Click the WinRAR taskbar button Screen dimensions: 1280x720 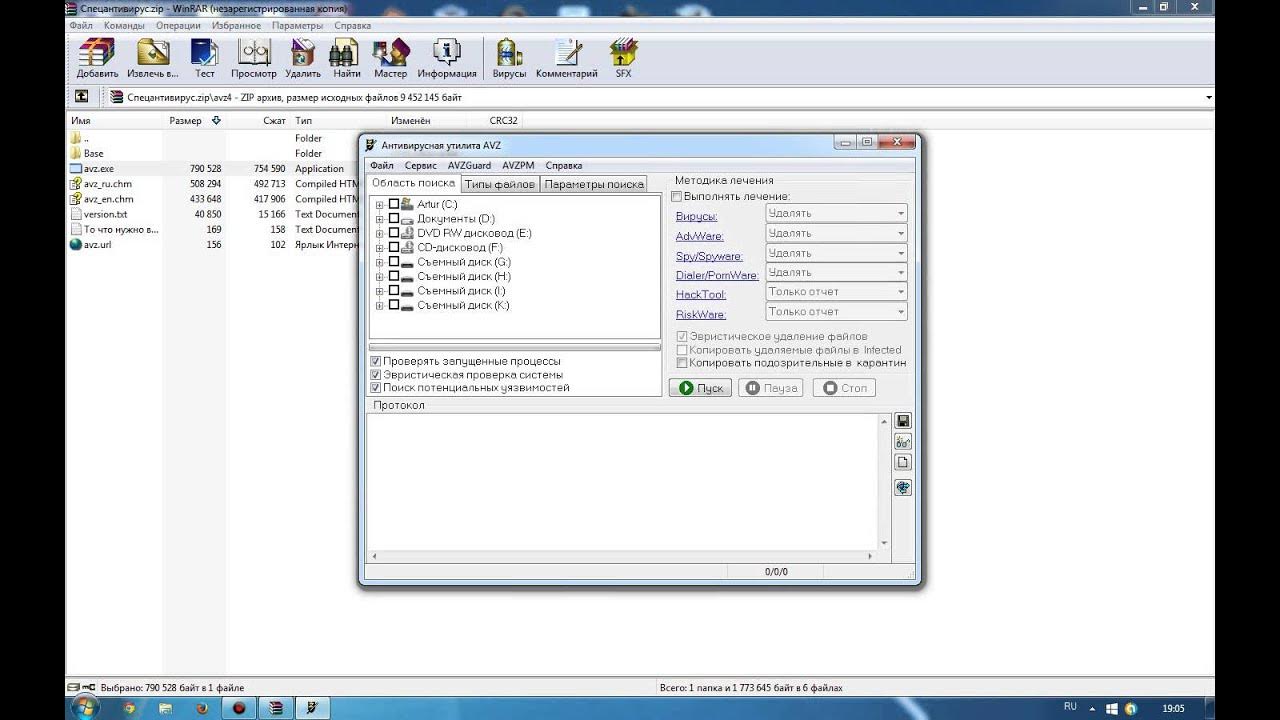275,708
